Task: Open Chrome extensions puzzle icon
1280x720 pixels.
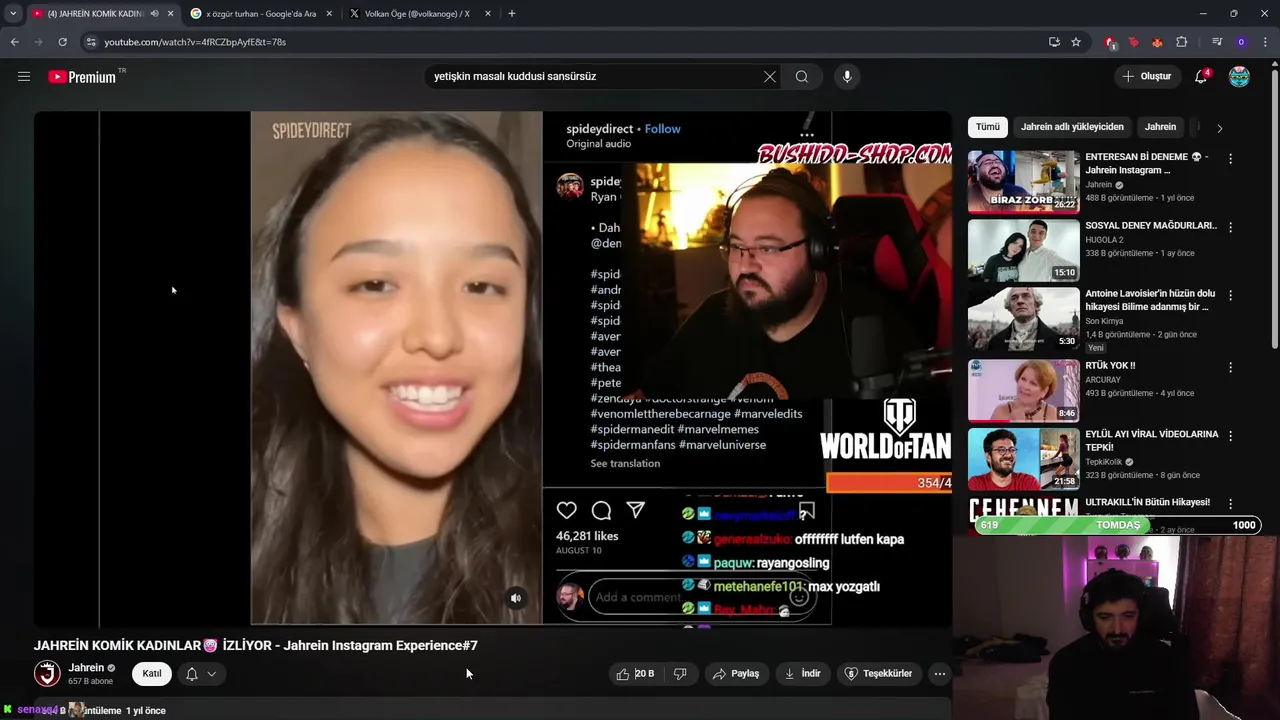Action: click(1182, 42)
